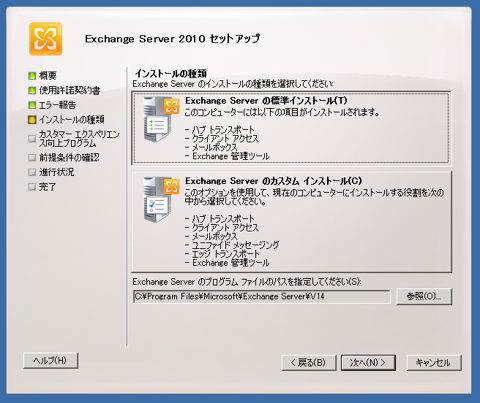
Task: Select Exchange Server の標準インストール(T) option
Action: (292, 129)
